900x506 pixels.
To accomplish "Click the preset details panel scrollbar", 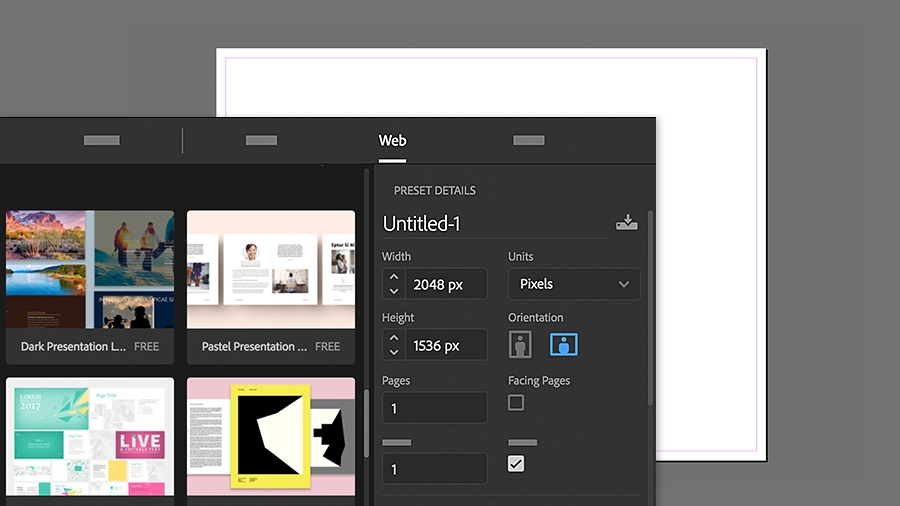I will (x=650, y=309).
